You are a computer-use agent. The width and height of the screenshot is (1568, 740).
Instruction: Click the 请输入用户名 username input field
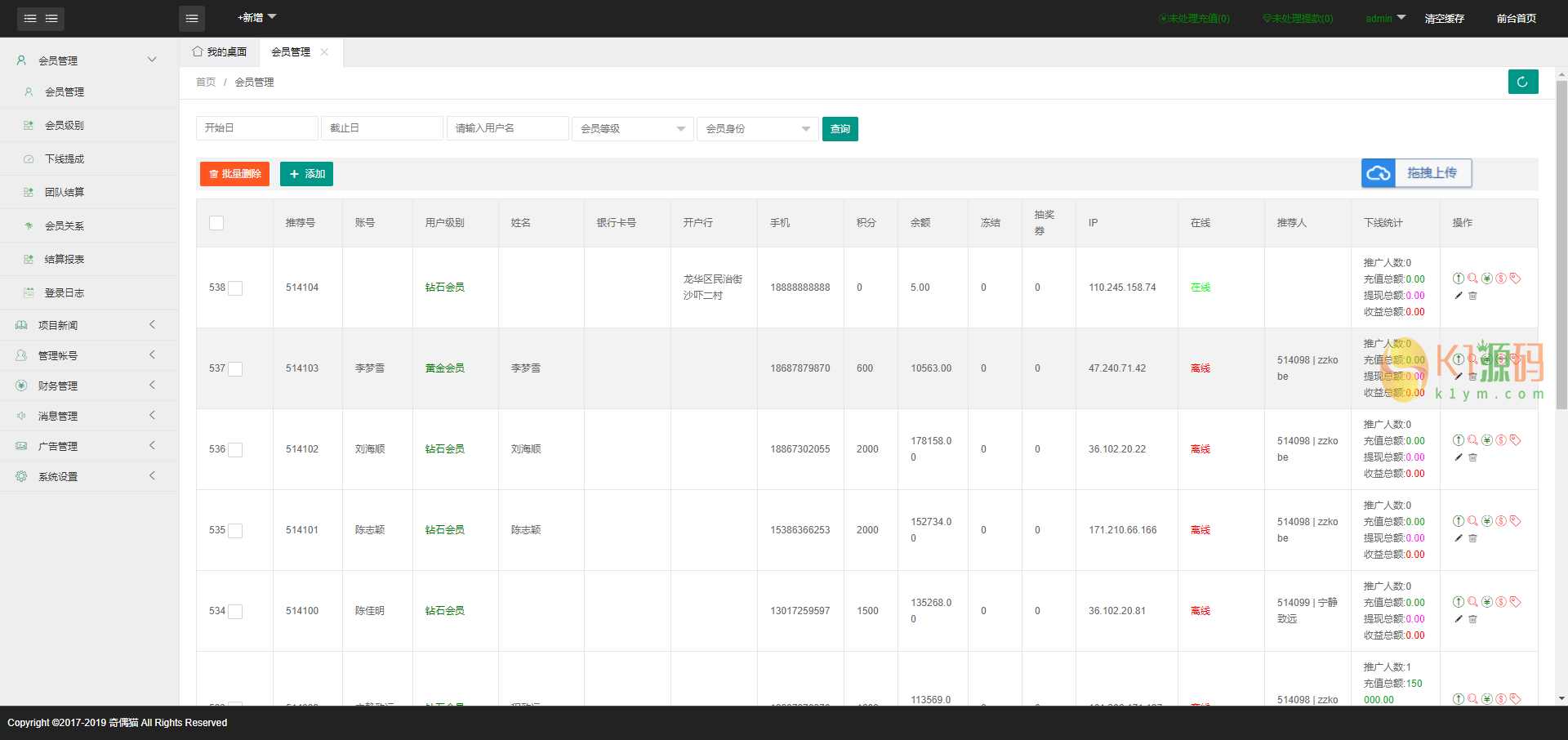point(507,129)
